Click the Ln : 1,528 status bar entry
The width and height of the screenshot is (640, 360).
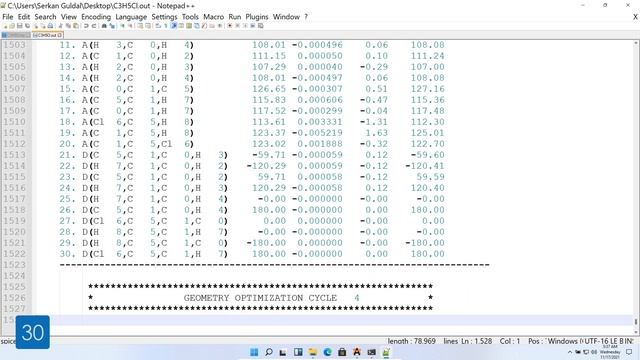[x=477, y=341]
